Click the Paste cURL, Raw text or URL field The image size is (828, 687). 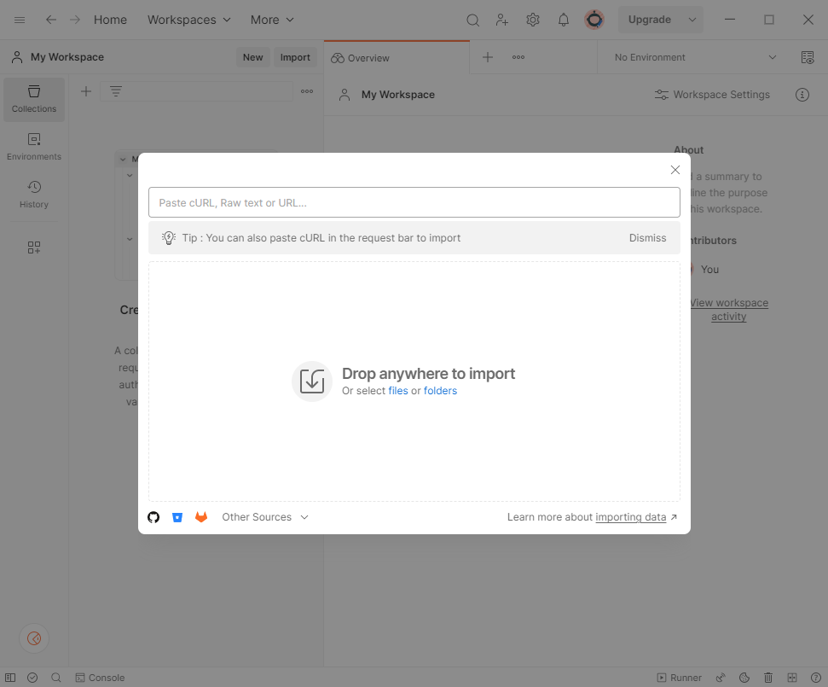(x=414, y=202)
